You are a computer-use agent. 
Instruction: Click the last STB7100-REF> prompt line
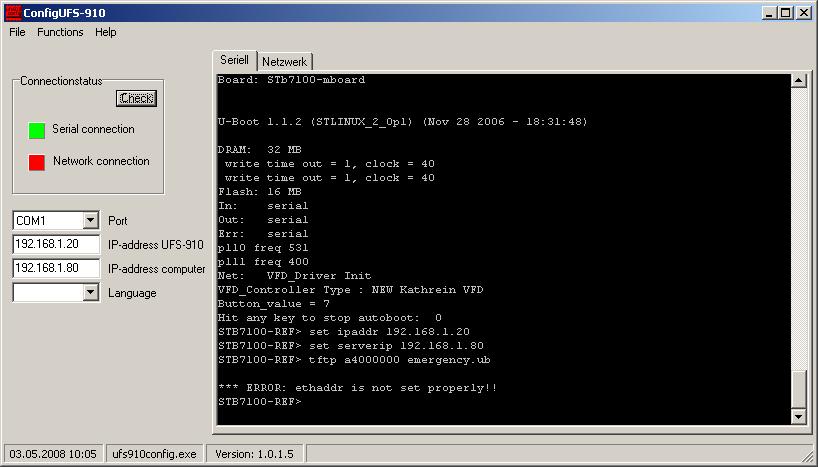pos(260,402)
